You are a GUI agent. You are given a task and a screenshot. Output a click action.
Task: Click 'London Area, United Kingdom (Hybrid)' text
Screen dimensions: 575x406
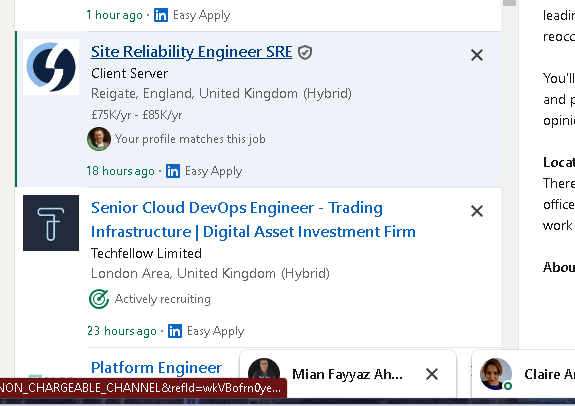tap(210, 274)
